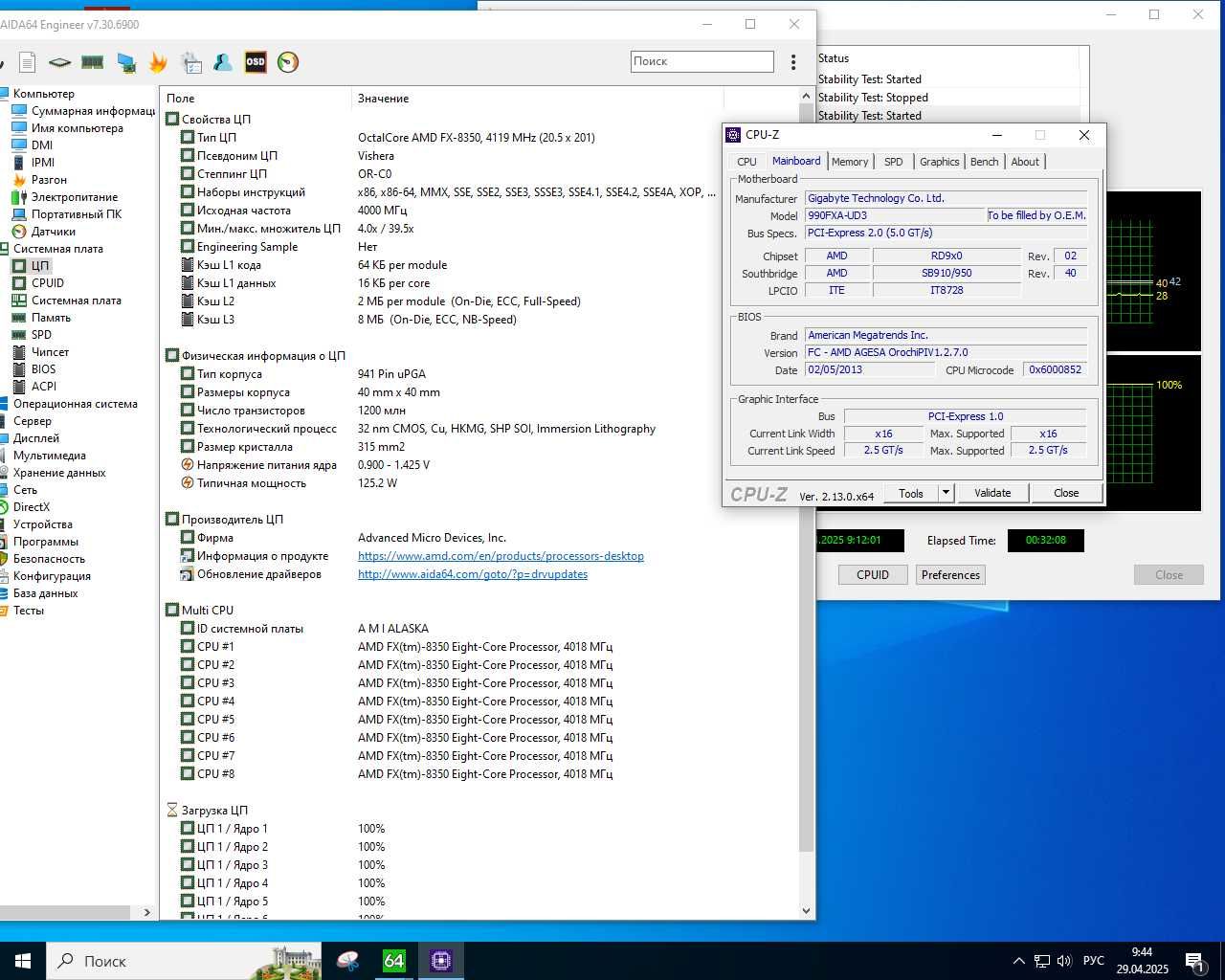Click the CPU chip toolbar icon
The image size is (1225, 980).
click(x=59, y=62)
